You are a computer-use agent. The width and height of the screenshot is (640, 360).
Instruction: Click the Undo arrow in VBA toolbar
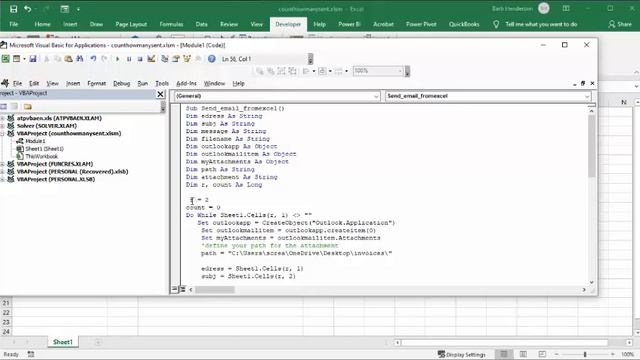[x=93, y=59]
